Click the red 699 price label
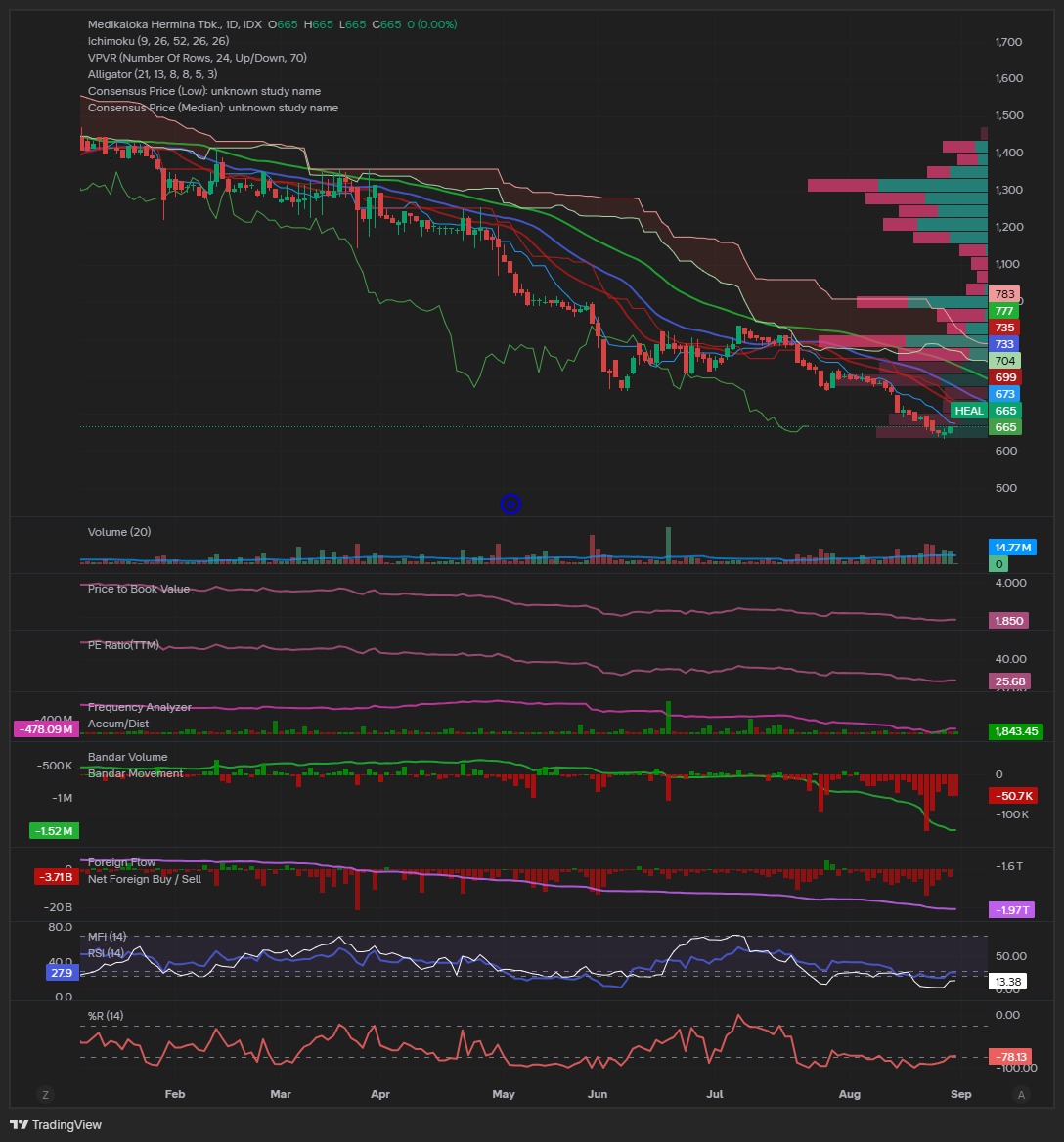1064x1142 pixels. click(x=1005, y=377)
